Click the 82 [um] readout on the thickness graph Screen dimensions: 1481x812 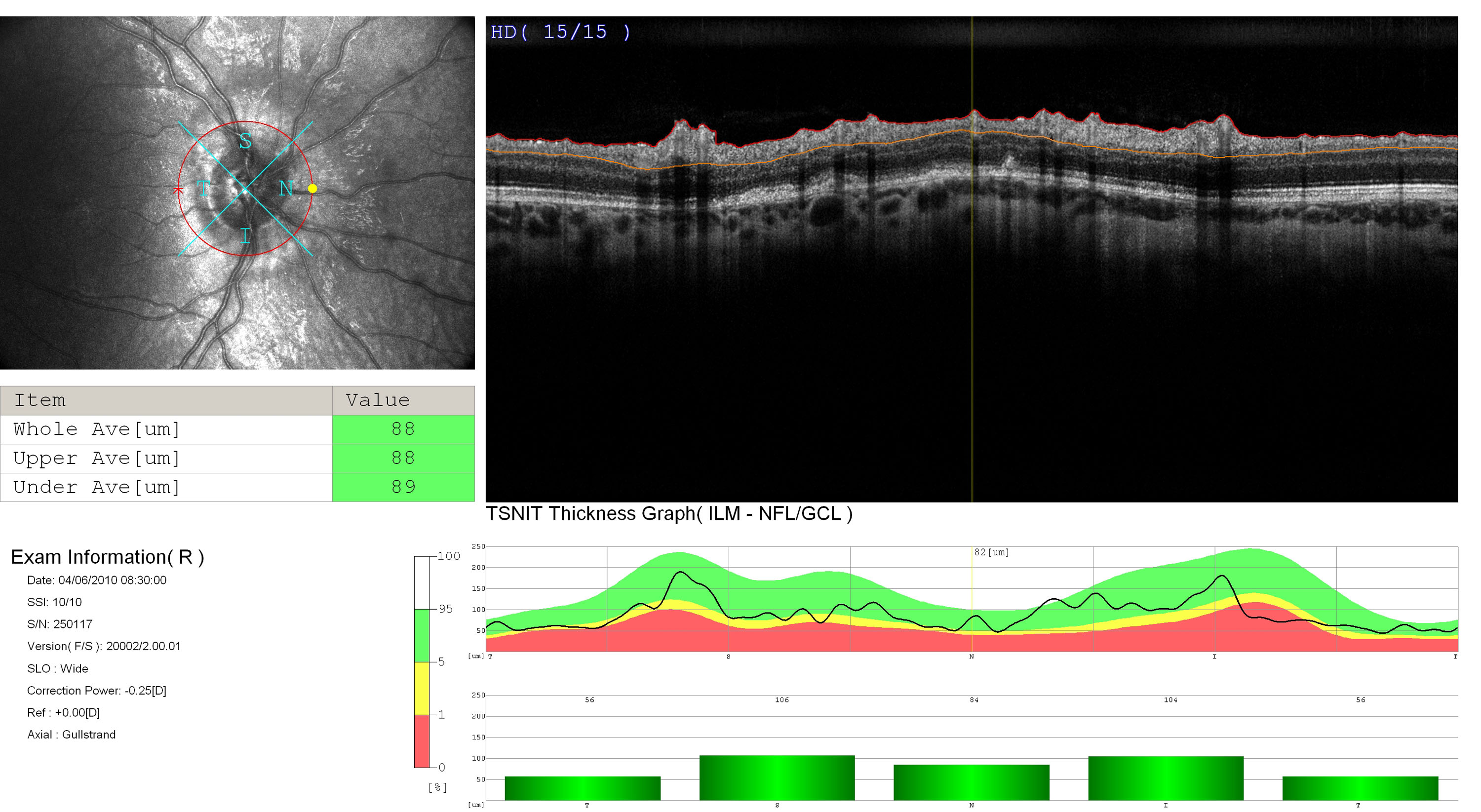click(992, 552)
